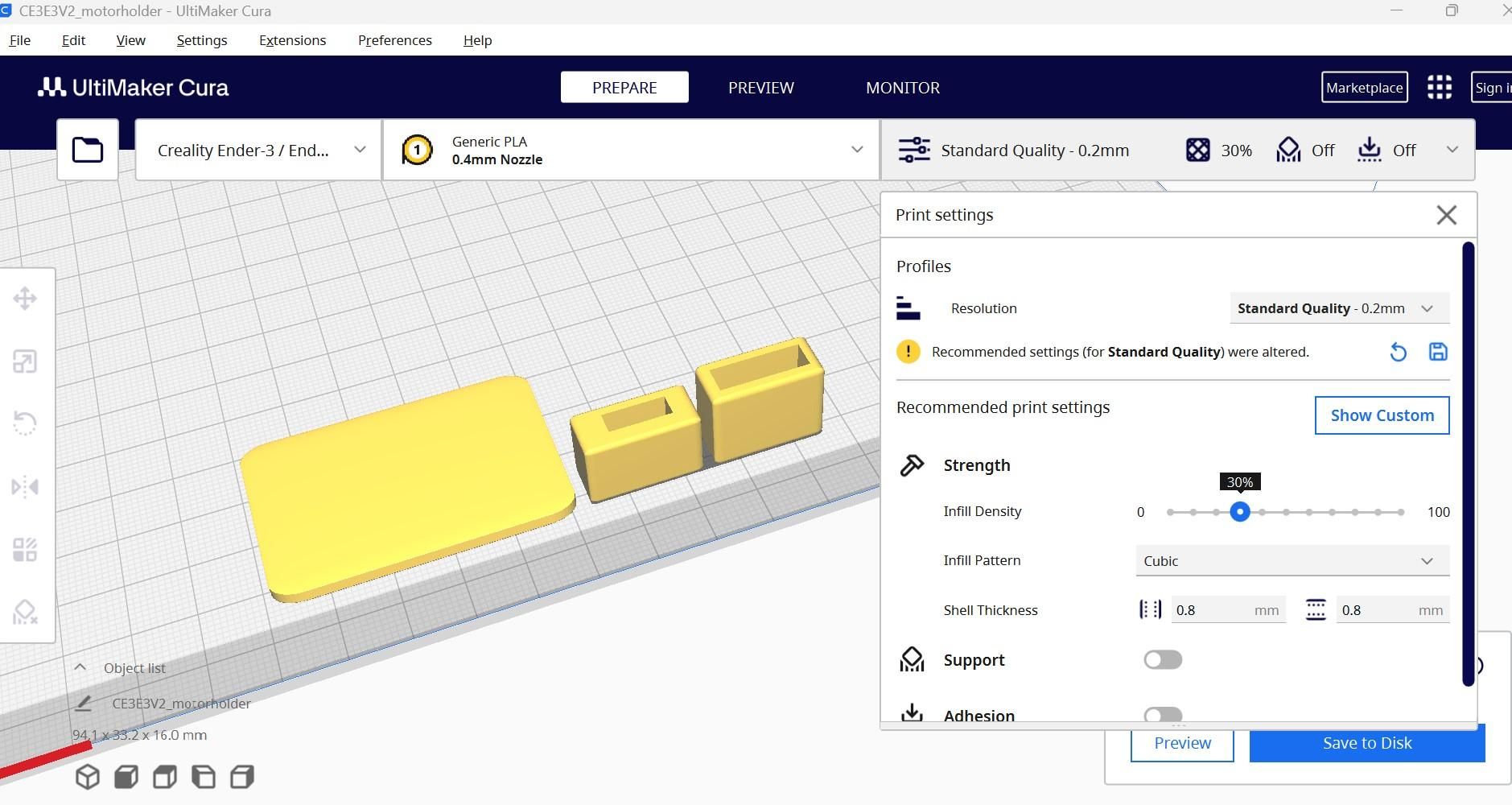Select the Support Blocker tool
The width and height of the screenshot is (1512, 805).
pos(25,612)
